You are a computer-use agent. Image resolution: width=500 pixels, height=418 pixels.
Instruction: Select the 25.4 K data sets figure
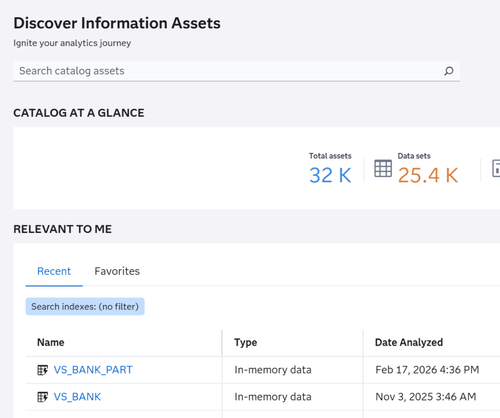428,175
